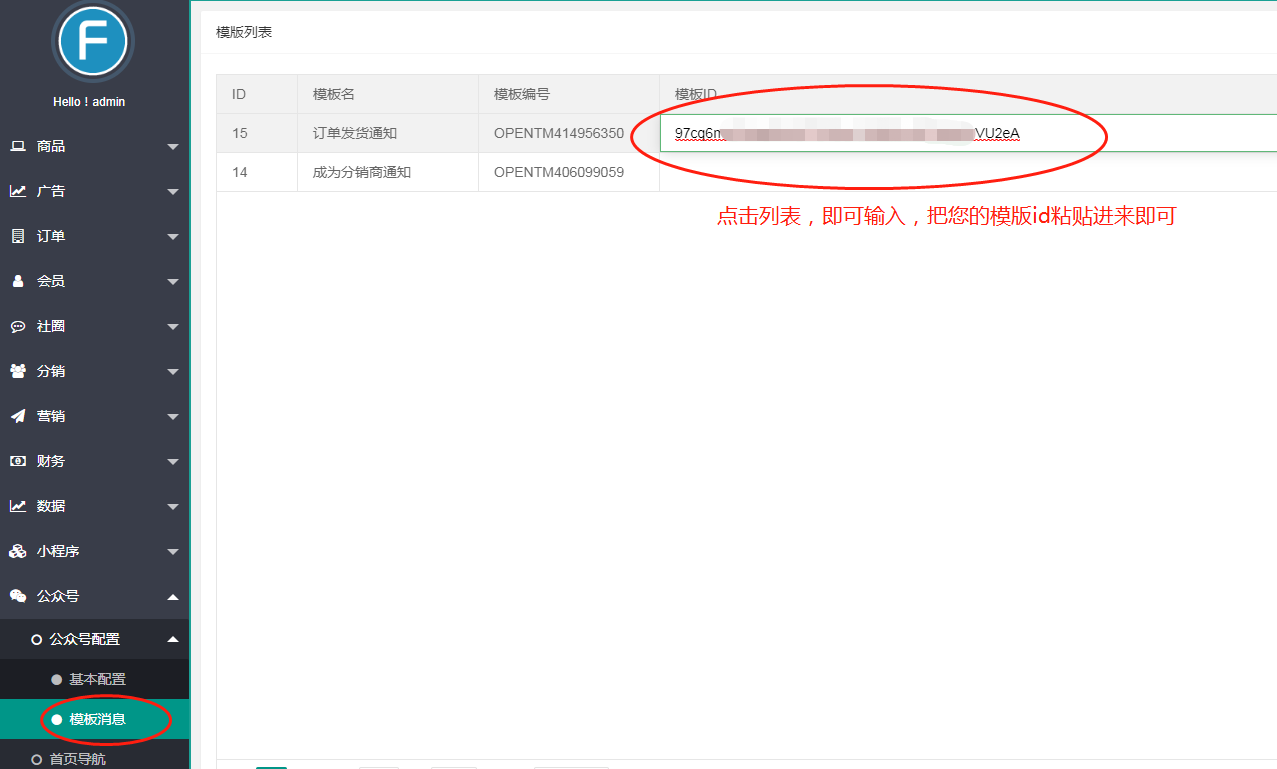
Task: Click the 分销 group icon in sidebar
Action: (x=18, y=371)
